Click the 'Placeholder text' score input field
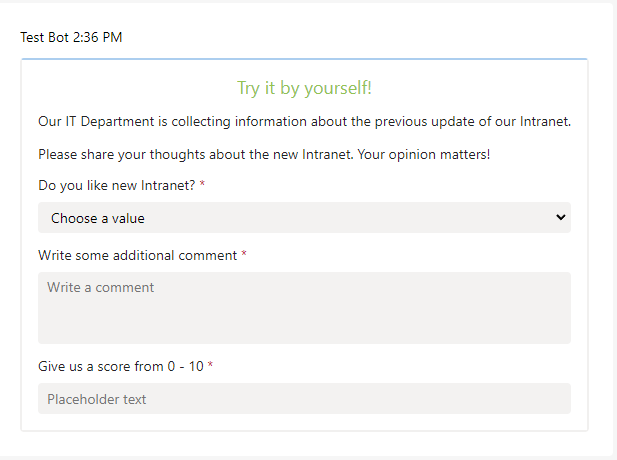 tap(304, 398)
